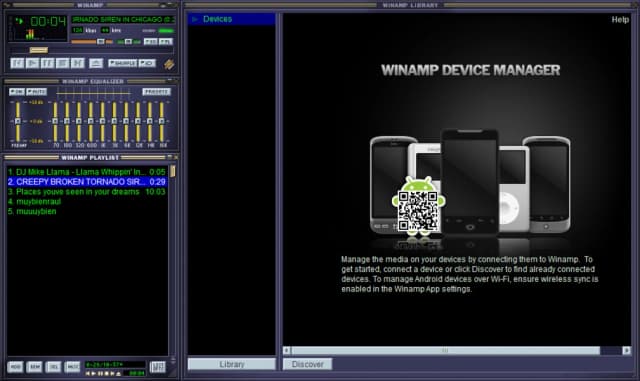Screen dimensions: 640x381
Task: Select Places youve seen in your dreams
Action: [87, 192]
